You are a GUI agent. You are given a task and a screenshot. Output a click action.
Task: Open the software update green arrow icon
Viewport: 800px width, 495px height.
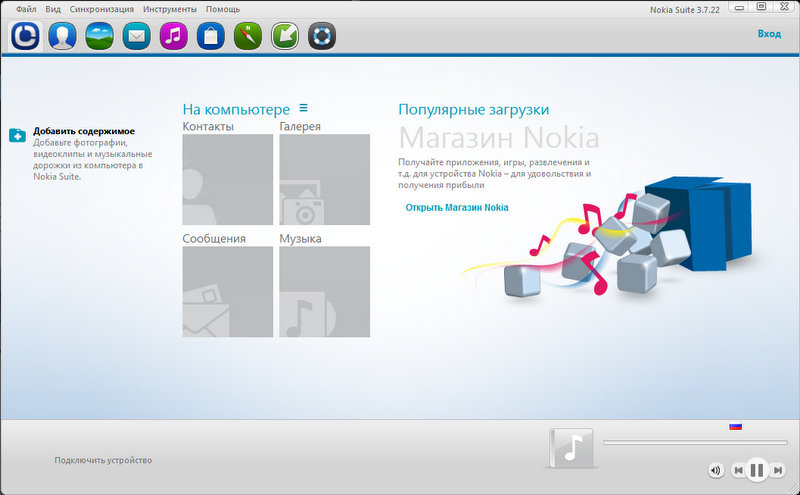(285, 36)
